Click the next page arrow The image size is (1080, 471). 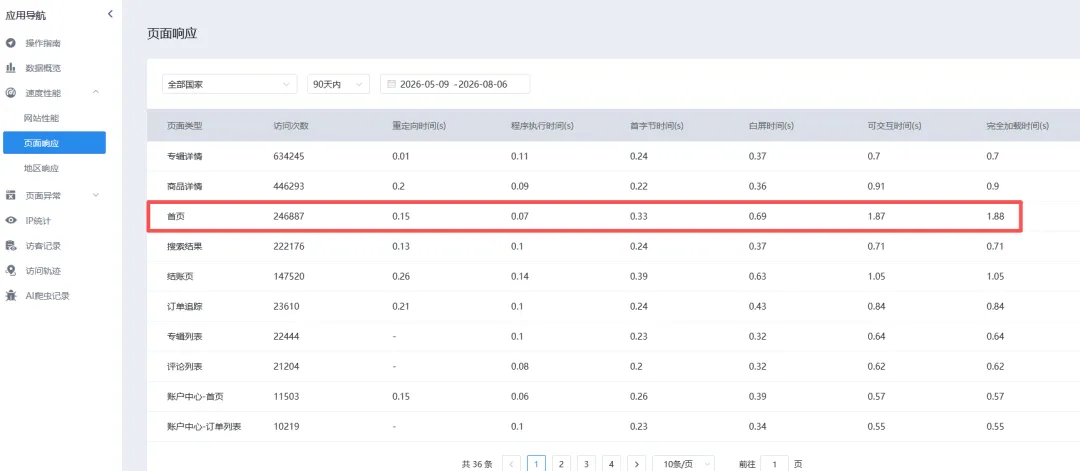click(x=636, y=464)
